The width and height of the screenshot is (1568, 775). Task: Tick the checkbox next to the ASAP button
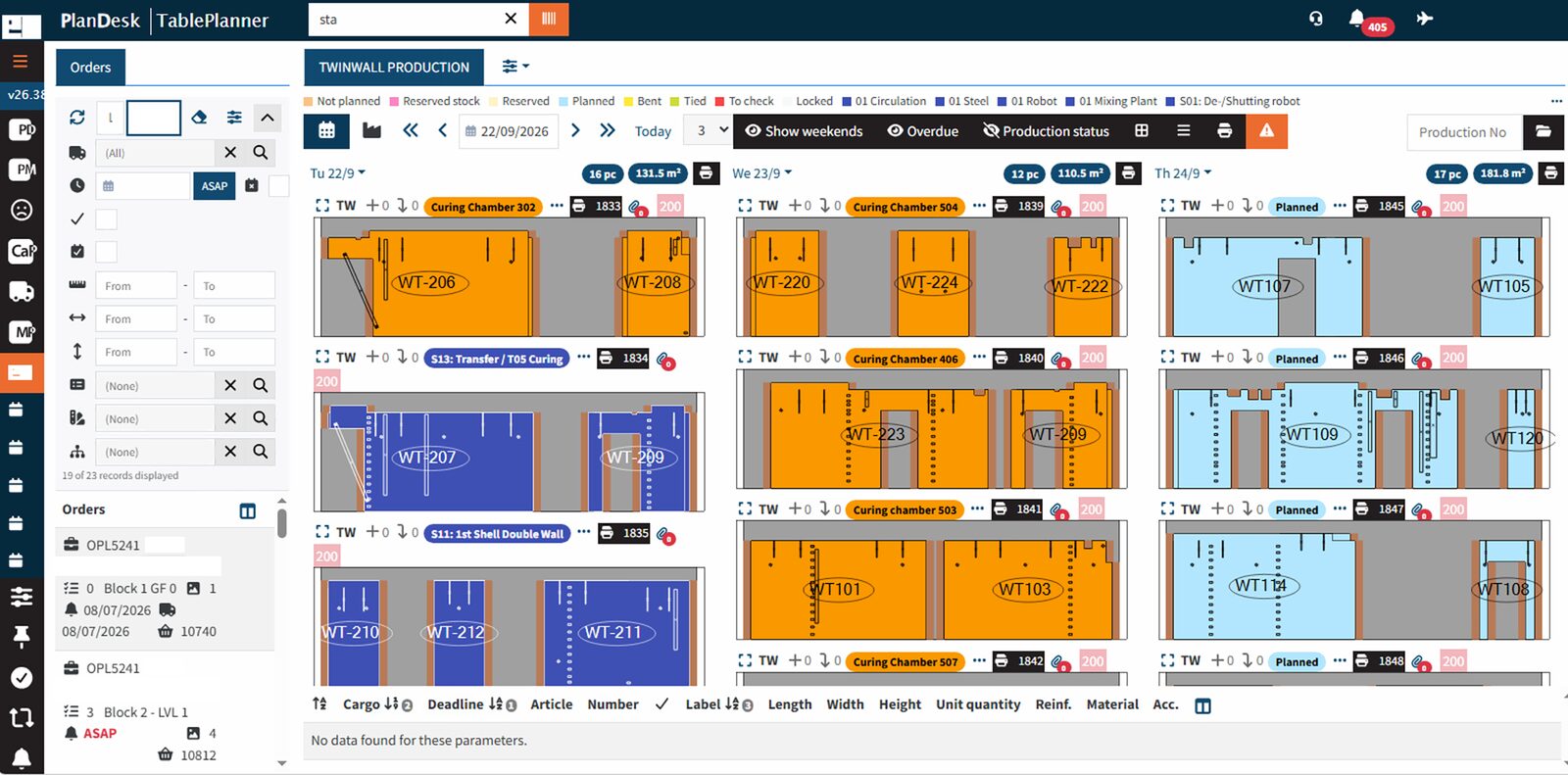279,186
